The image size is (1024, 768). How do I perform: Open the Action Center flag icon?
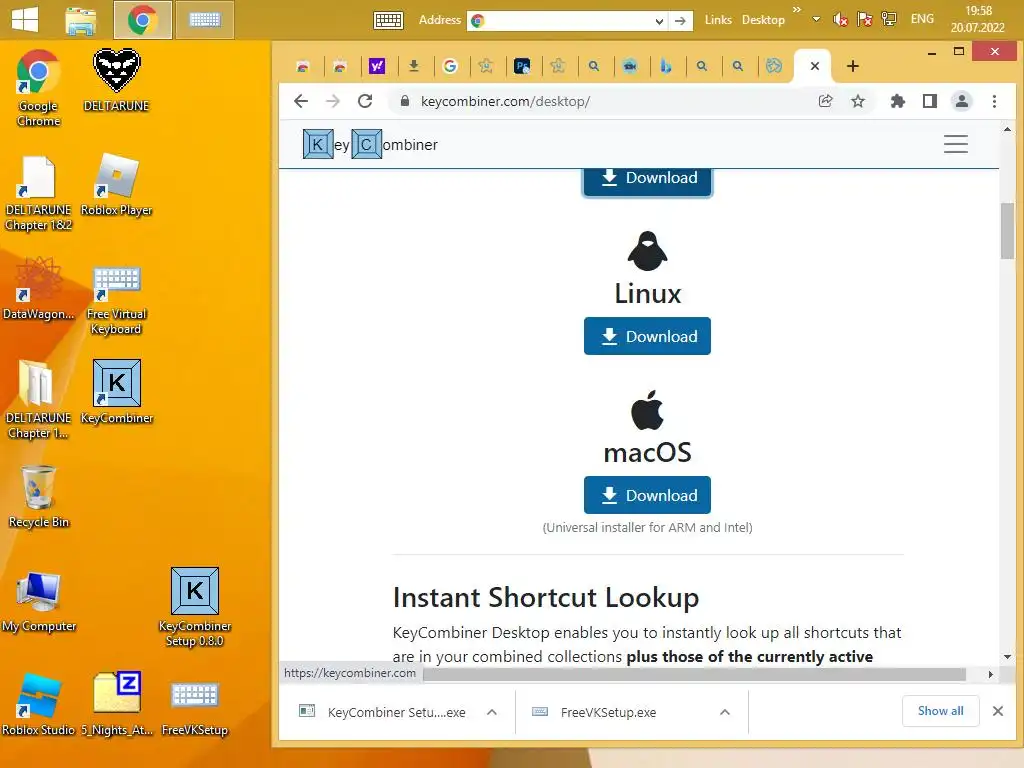point(865,20)
